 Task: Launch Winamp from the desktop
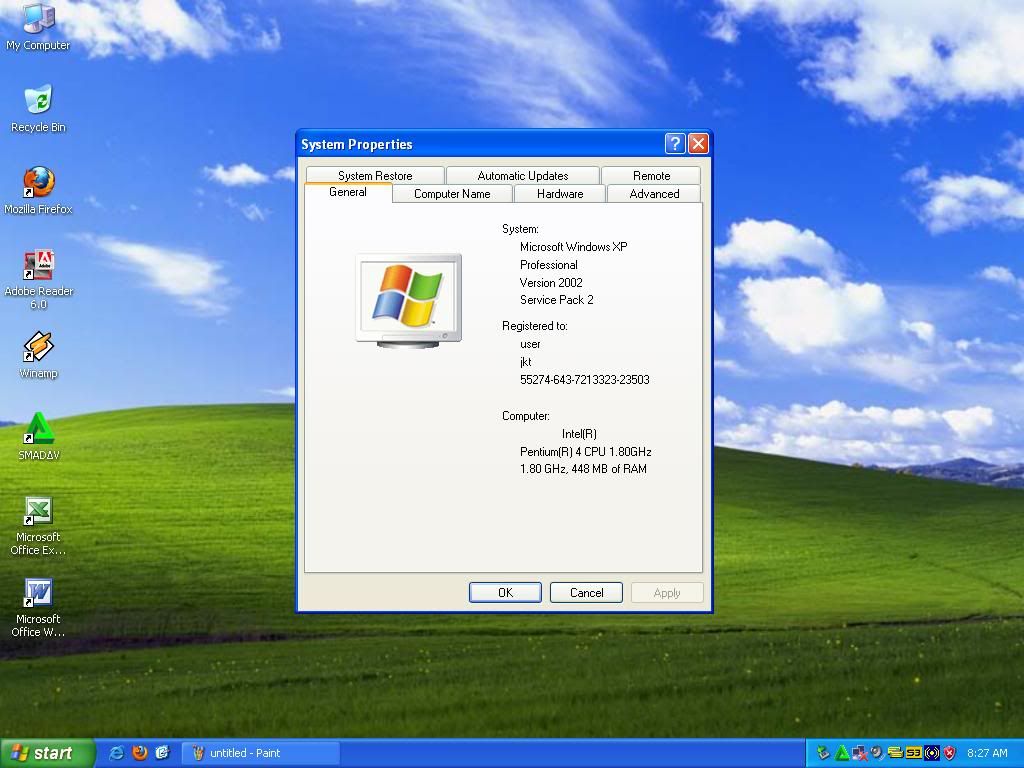point(38,355)
